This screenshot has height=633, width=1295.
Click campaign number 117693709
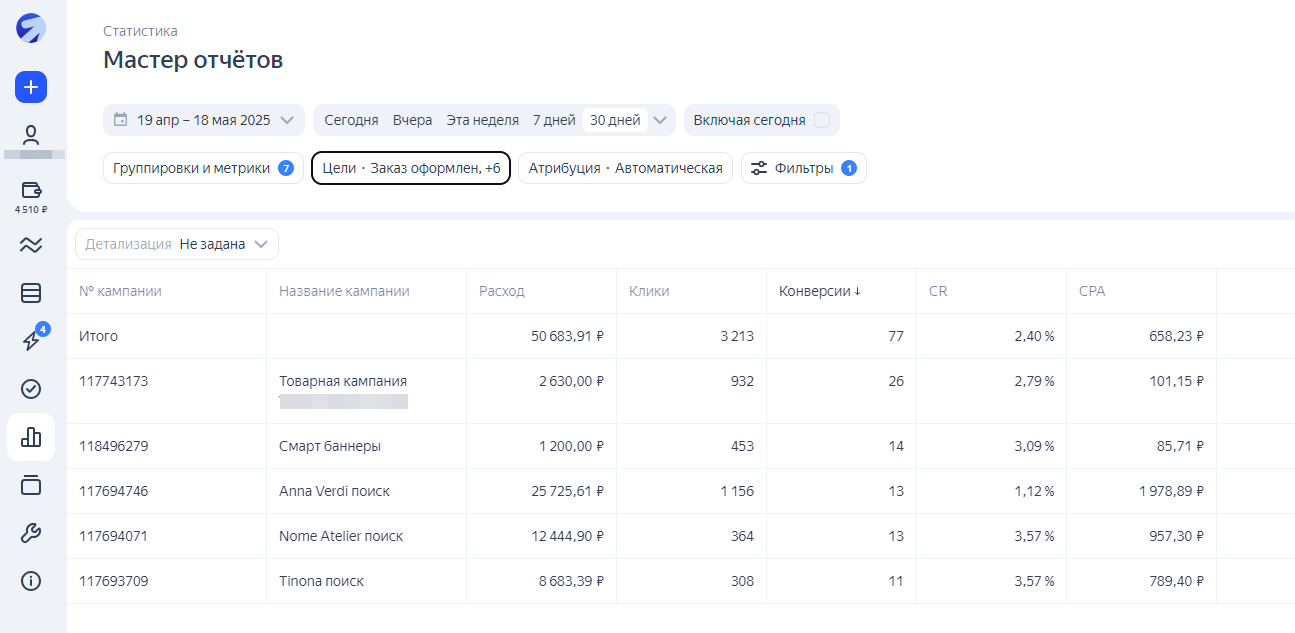[113, 581]
